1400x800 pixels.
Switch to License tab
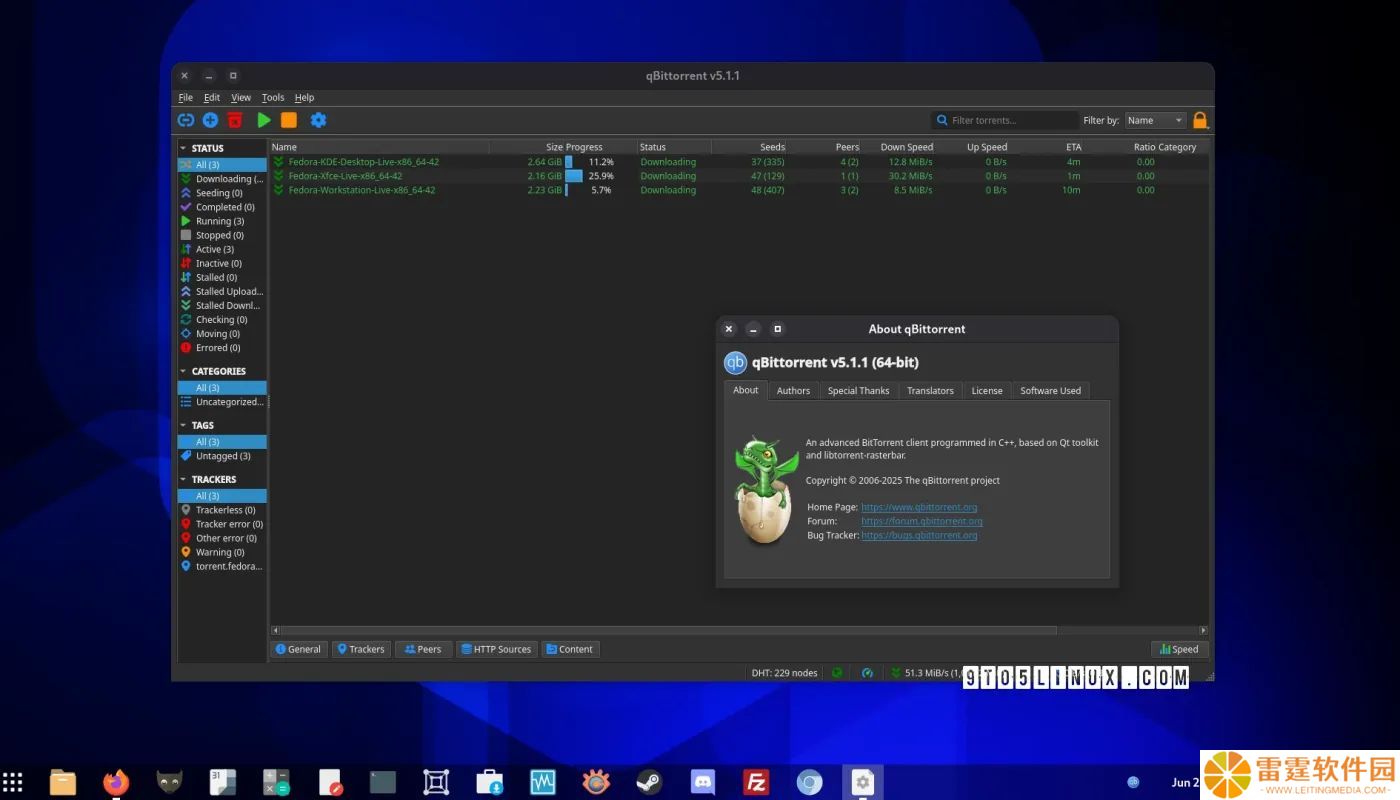click(987, 391)
